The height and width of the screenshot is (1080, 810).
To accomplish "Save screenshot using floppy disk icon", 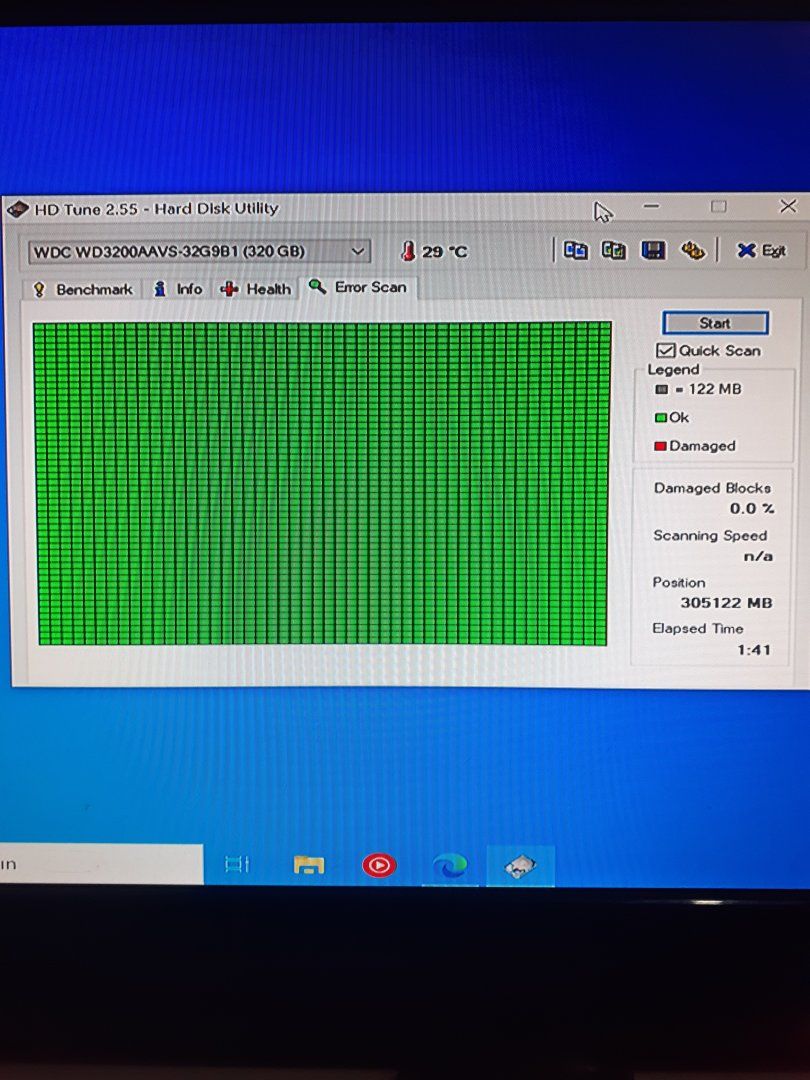I will click(x=653, y=250).
